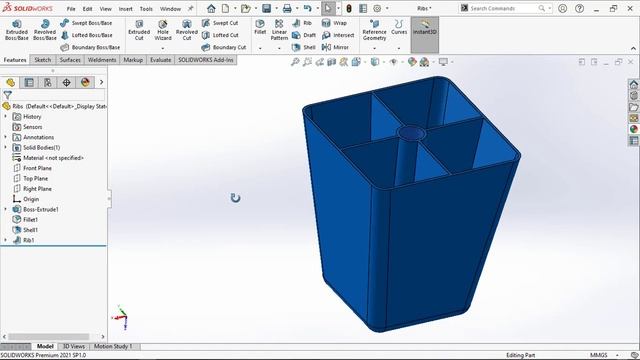Open the View menu

tap(105, 9)
